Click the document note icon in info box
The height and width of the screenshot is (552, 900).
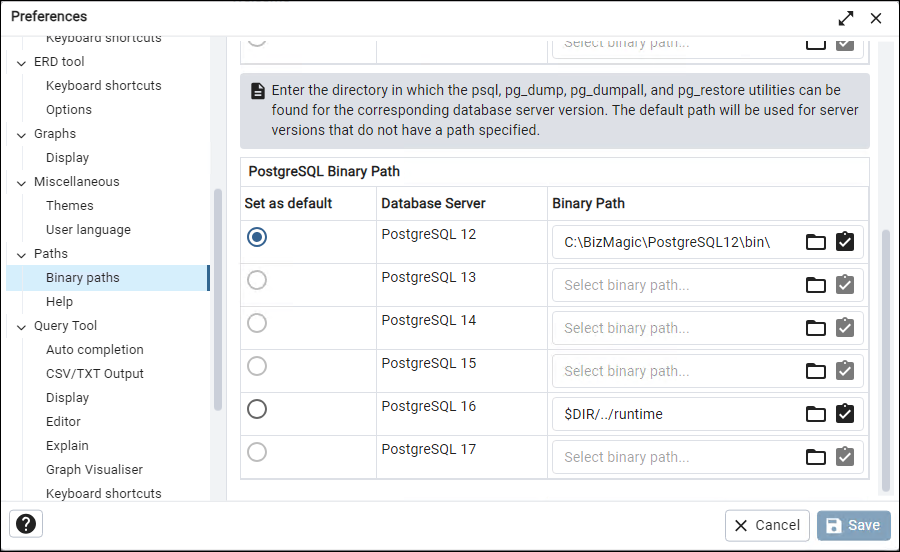click(258, 91)
